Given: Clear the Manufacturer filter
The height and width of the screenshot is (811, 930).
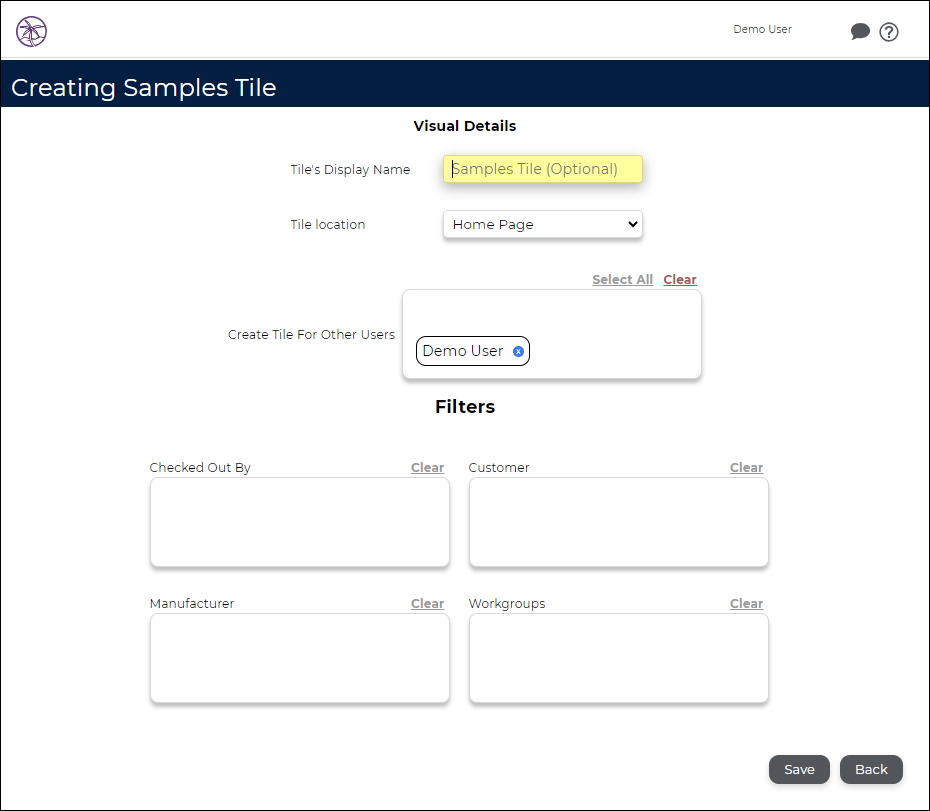Looking at the screenshot, I should click(427, 603).
